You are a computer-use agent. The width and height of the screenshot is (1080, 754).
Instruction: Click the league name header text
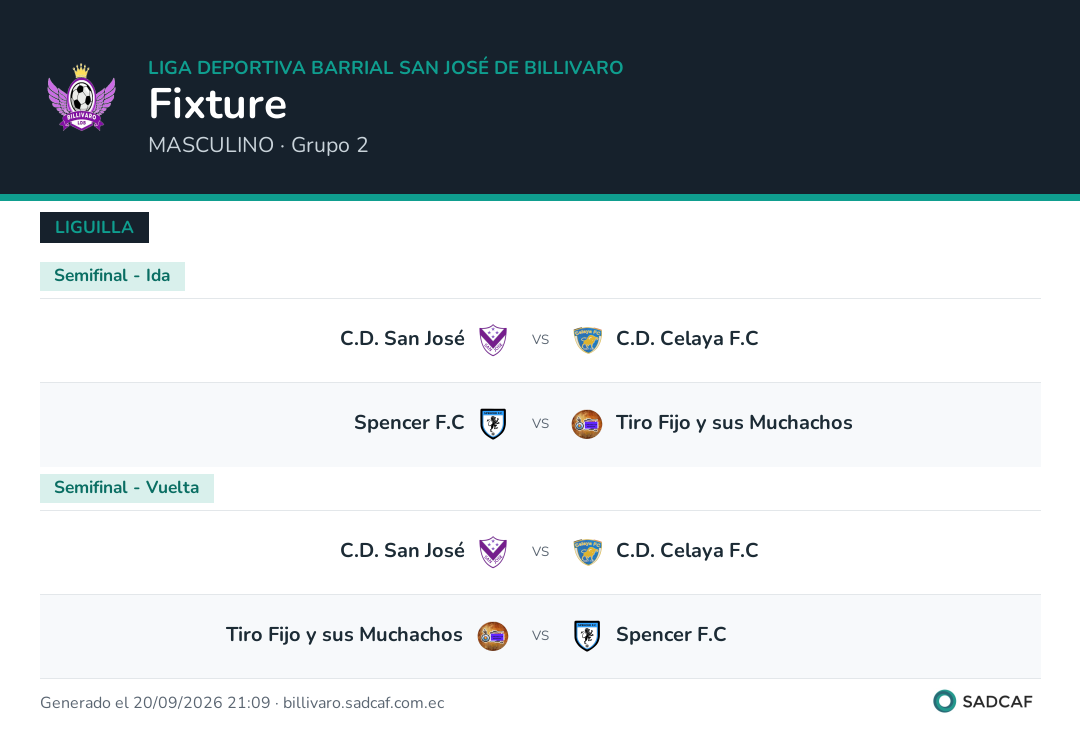pos(386,67)
